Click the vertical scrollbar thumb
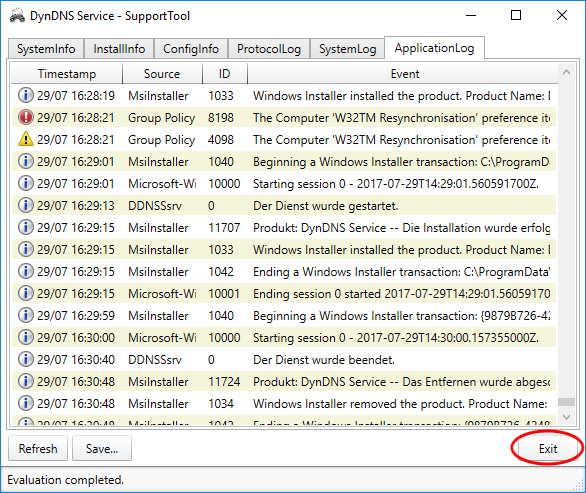 click(566, 402)
